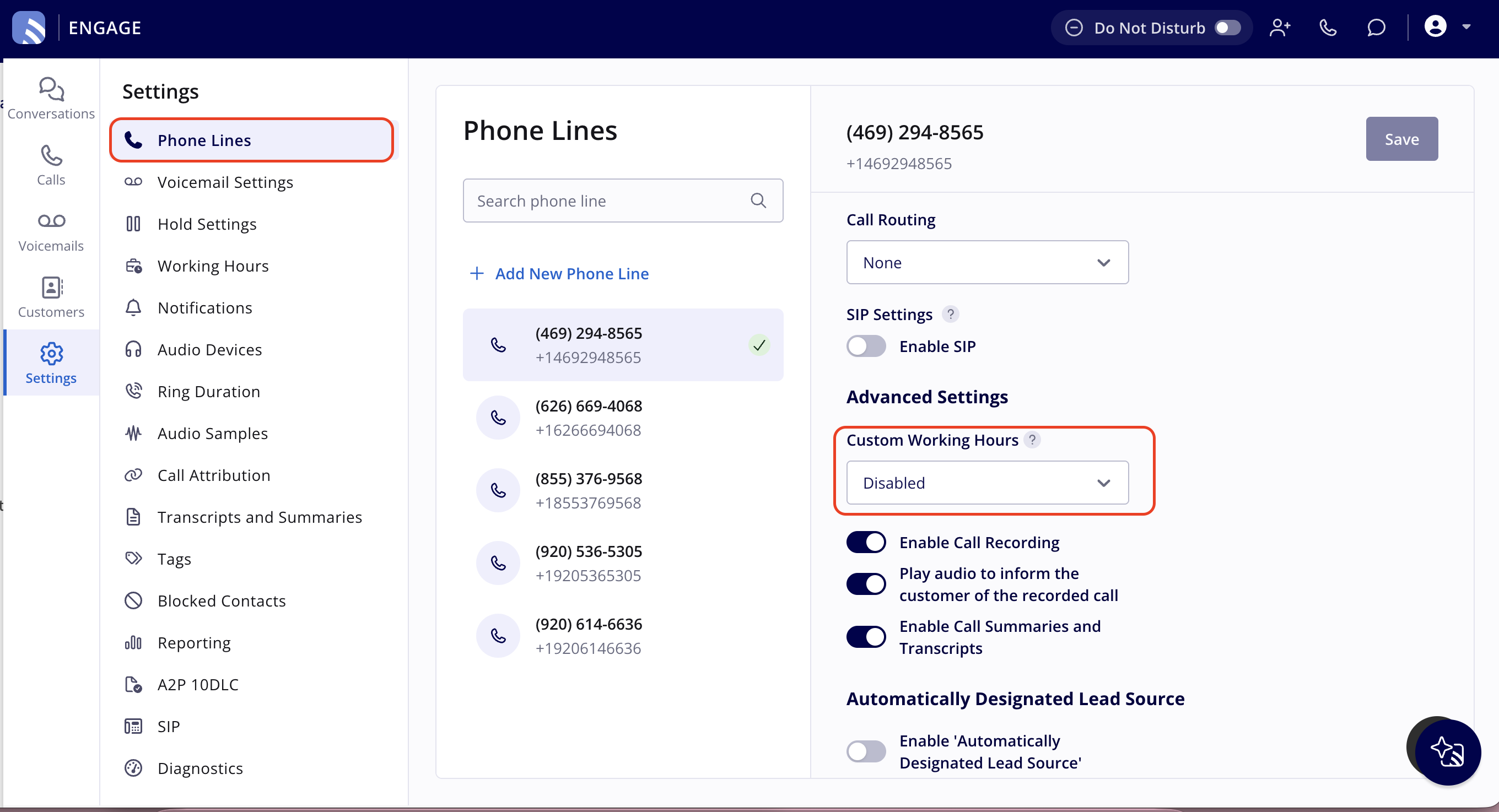Screen dimensions: 1499x812
Task: Open the dialer phone icon in the top bar
Action: [x=1328, y=28]
